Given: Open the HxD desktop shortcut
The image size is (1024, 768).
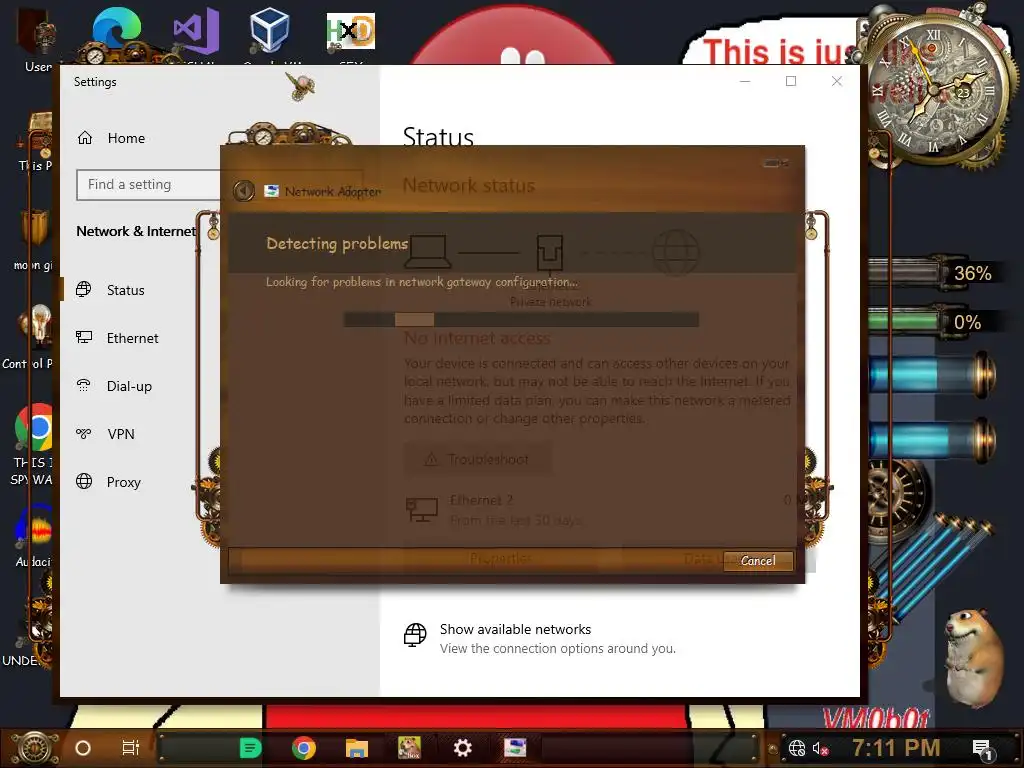Looking at the screenshot, I should (x=351, y=31).
